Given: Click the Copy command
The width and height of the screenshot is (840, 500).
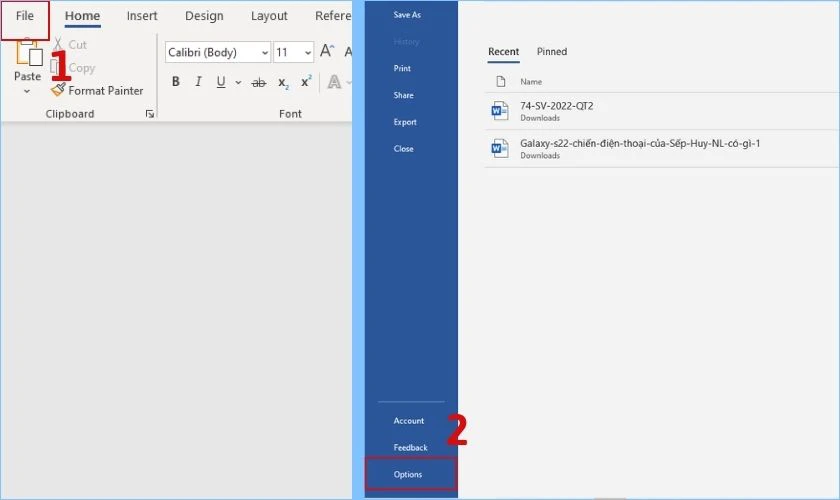Looking at the screenshot, I should [73, 68].
